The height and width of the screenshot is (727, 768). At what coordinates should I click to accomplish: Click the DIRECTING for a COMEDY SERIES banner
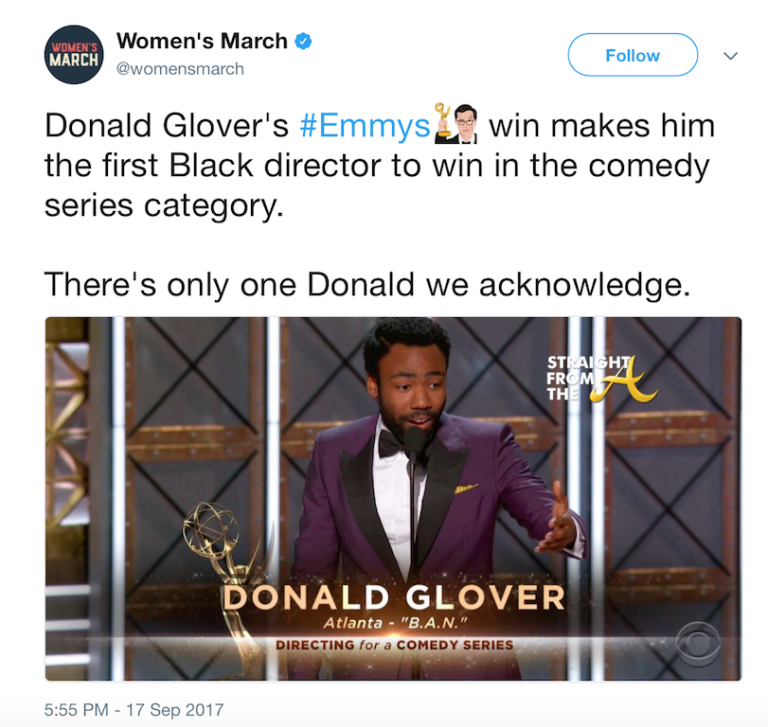coord(393,645)
